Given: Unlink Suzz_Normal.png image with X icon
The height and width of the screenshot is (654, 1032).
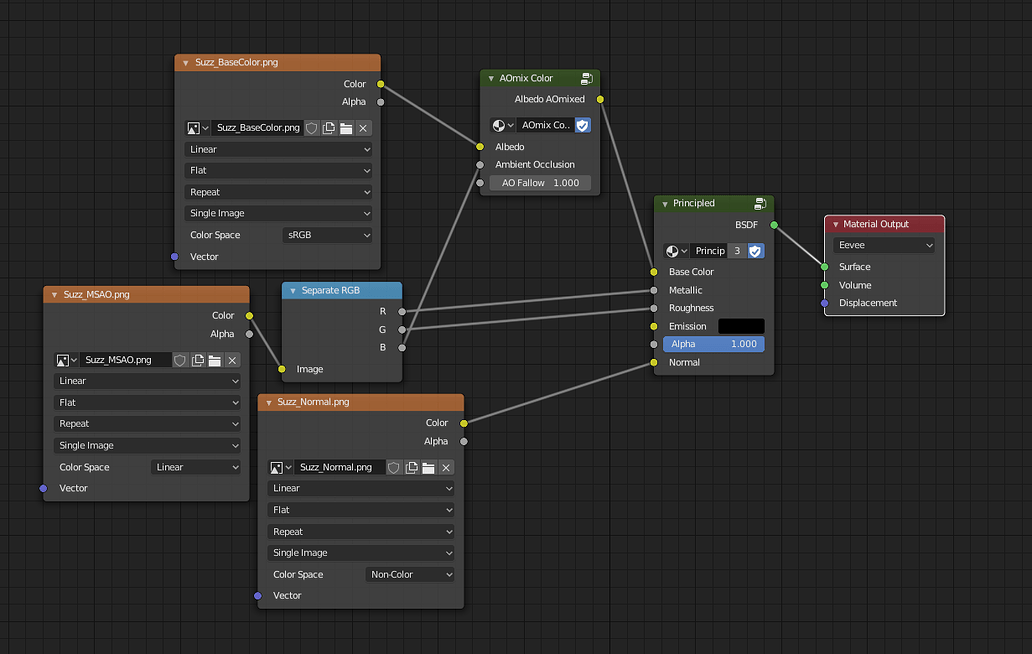Looking at the screenshot, I should pyautogui.click(x=446, y=467).
